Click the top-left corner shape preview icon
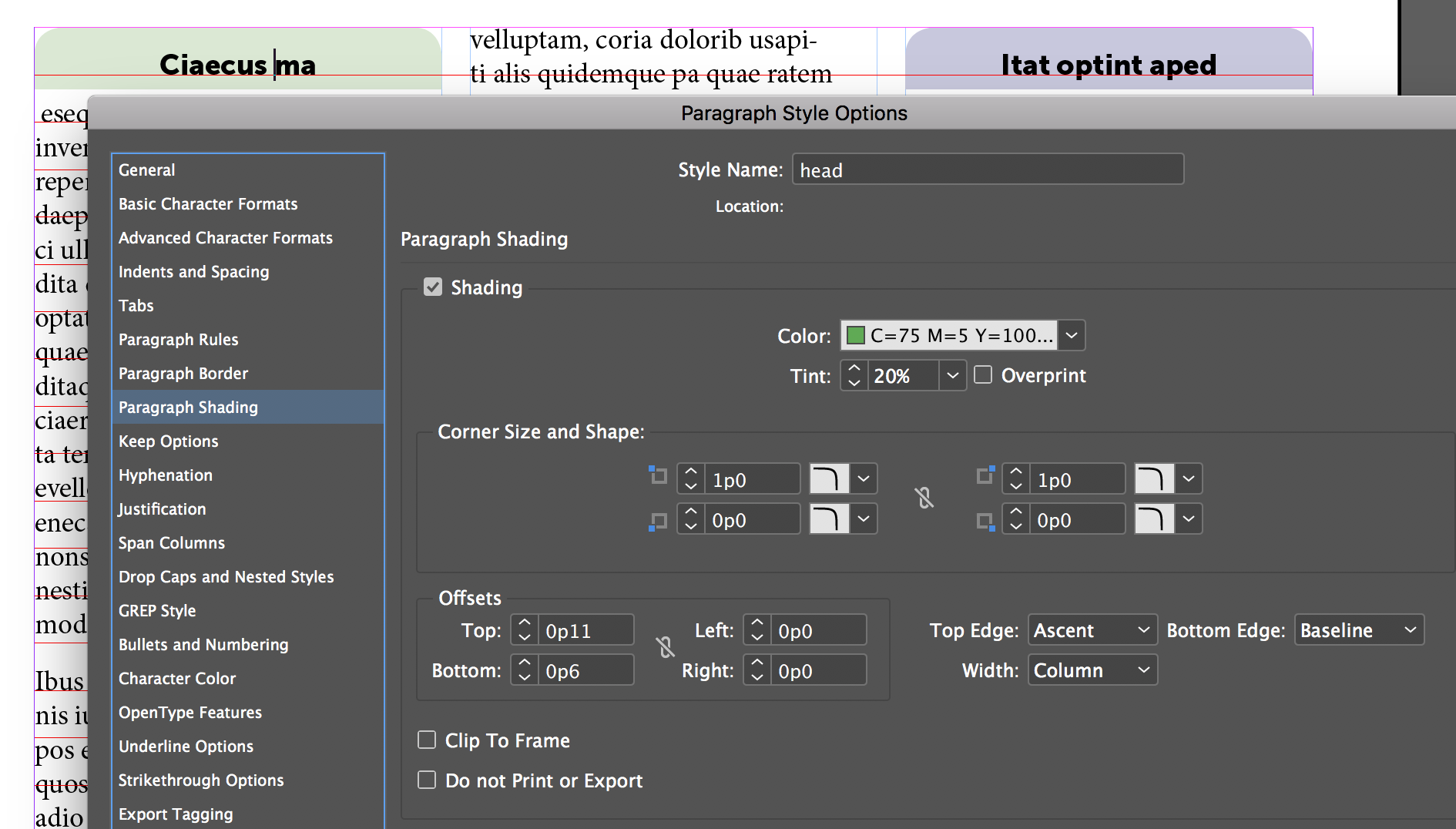Screen dimensions: 1456x829 tap(829, 479)
